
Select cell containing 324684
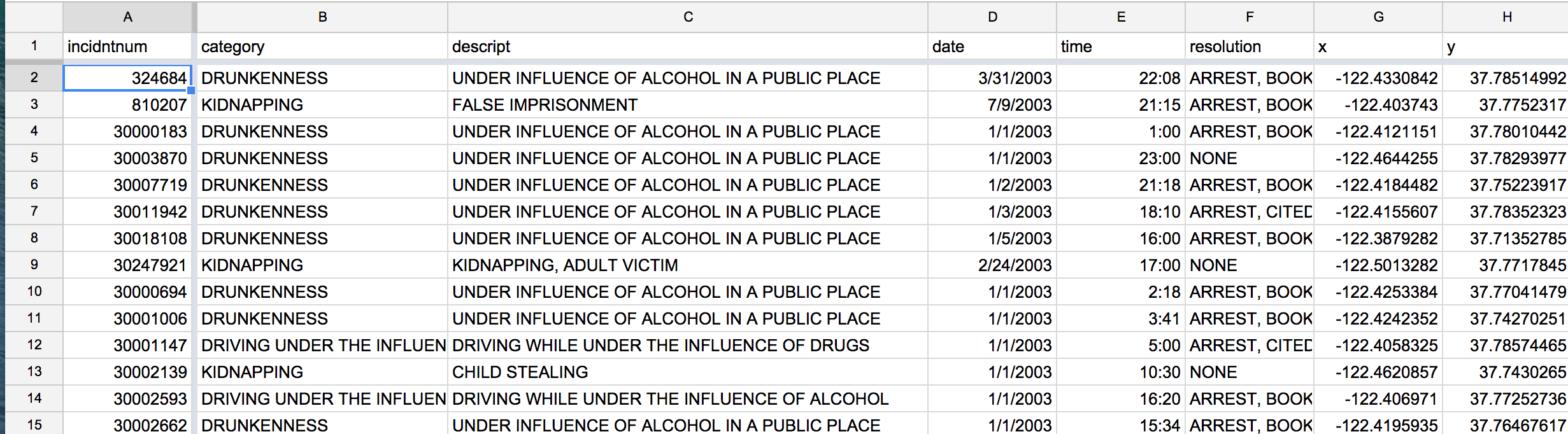pyautogui.click(x=127, y=78)
